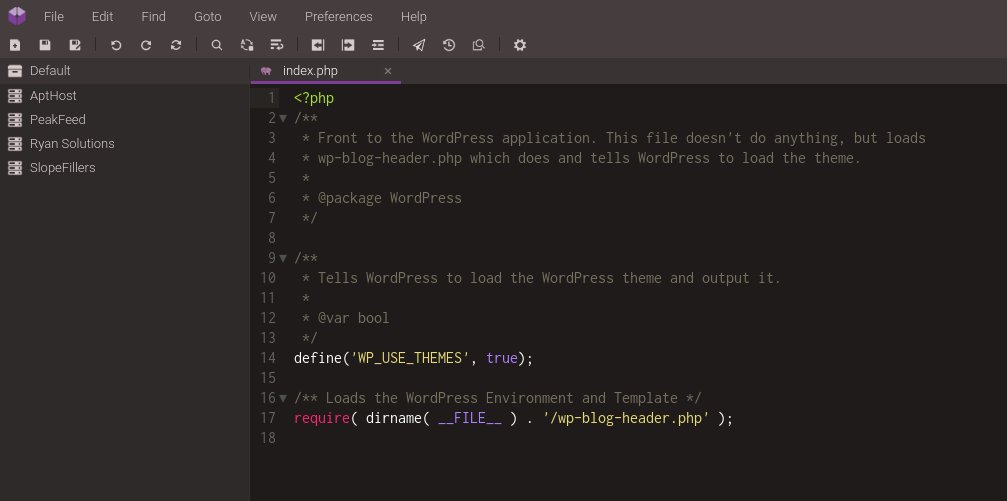The width and height of the screenshot is (1007, 501).
Task: Close the index.php tab
Action: click(x=388, y=71)
